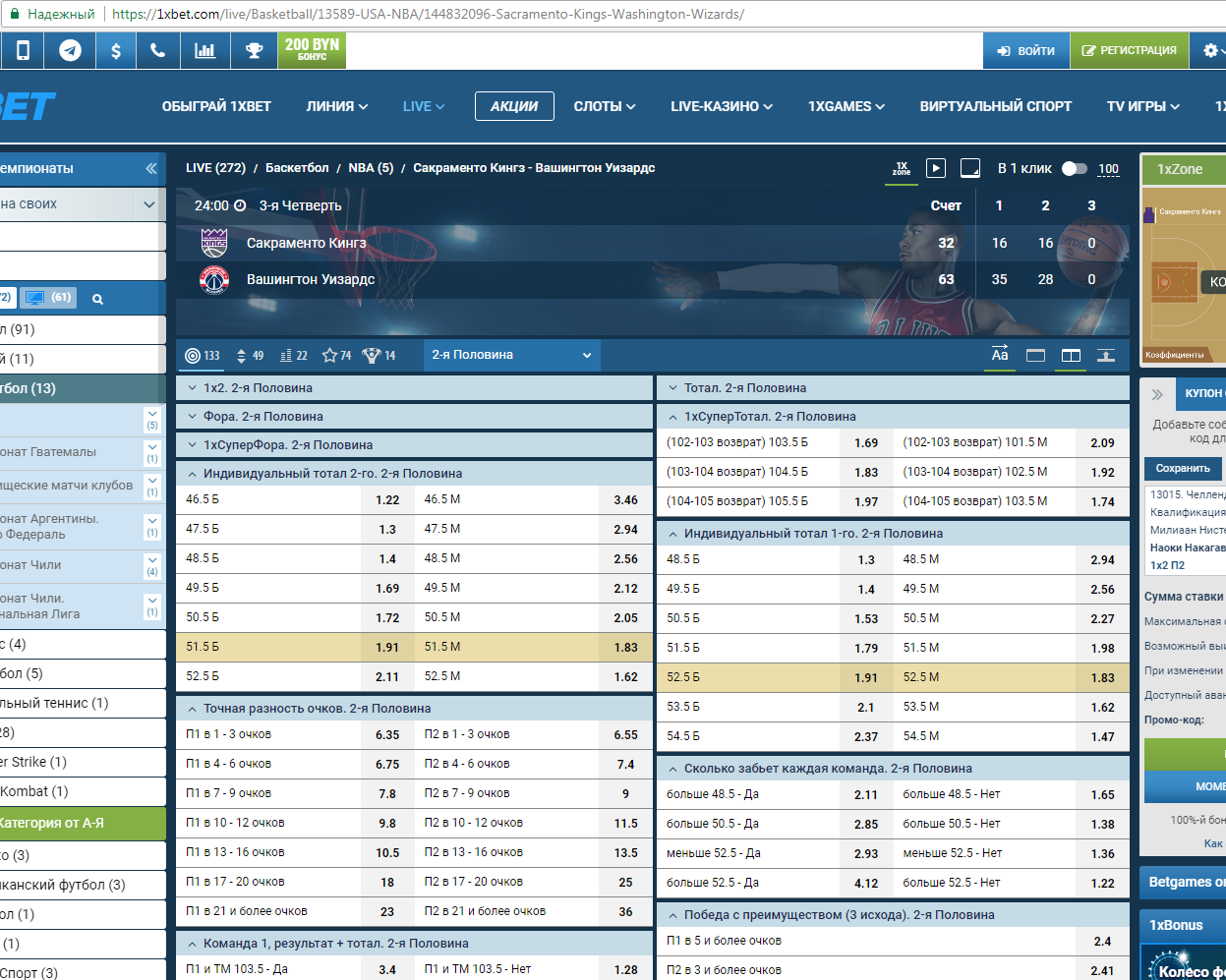Click the 1xZone court visualization panel
This screenshot has width=1226, height=980.
coord(1184,275)
